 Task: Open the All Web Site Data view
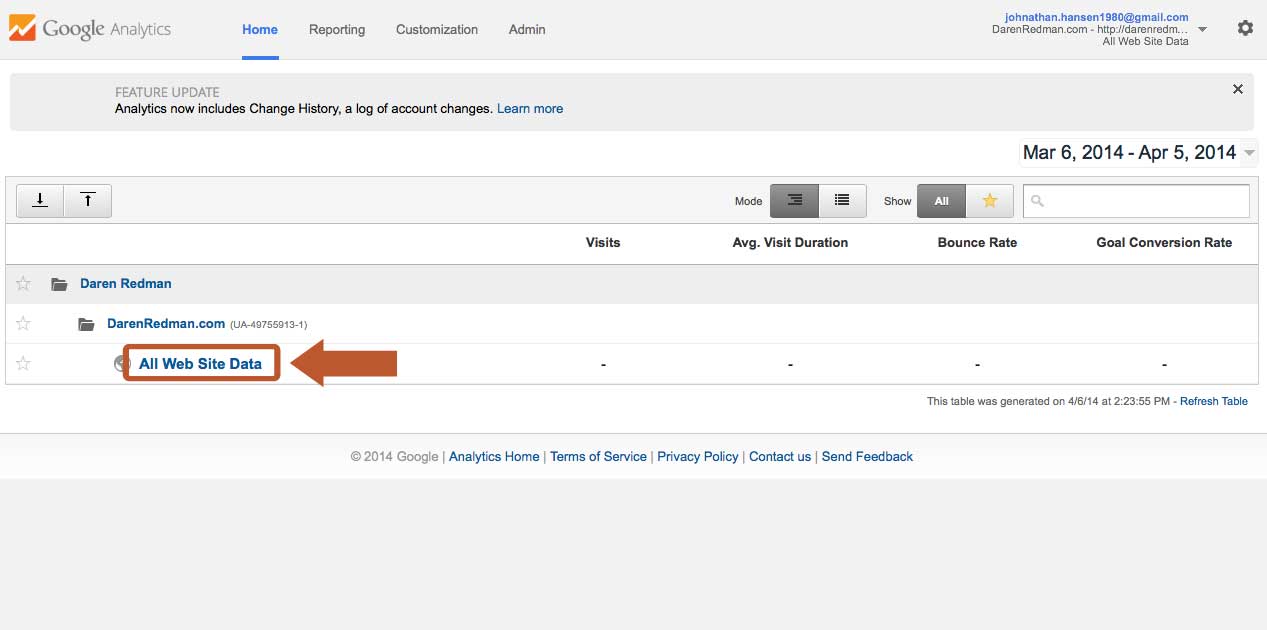pyautogui.click(x=200, y=364)
